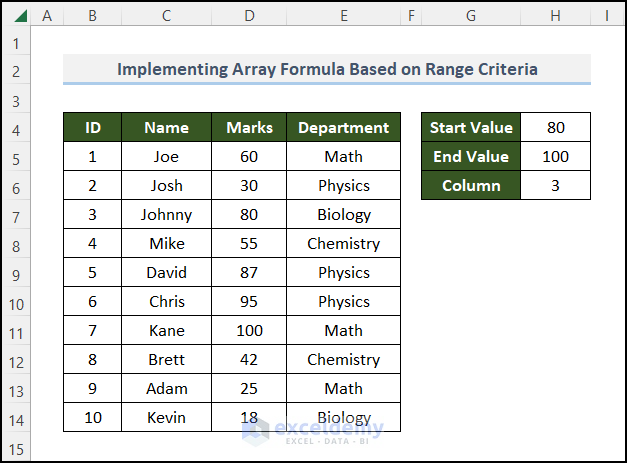
Task: Select value cell next to End Value
Action: [x=555, y=157]
